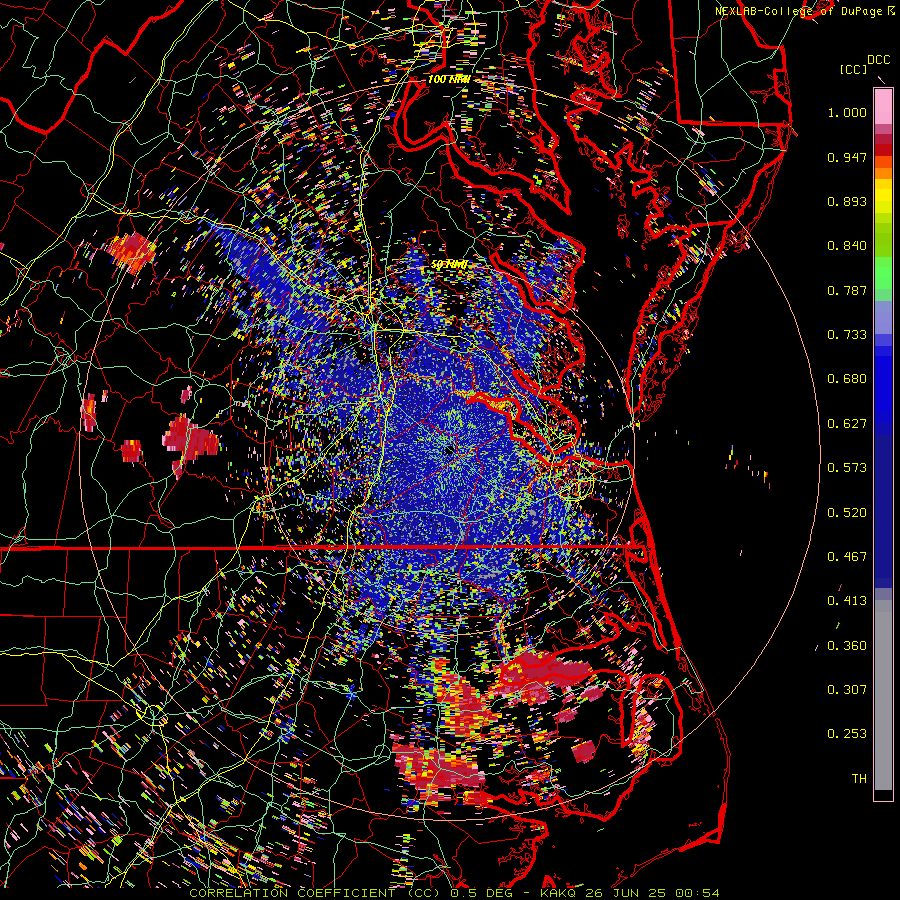Select the 1.000 value on the scale
Image resolution: width=900 pixels, height=900 pixels.
(847, 112)
